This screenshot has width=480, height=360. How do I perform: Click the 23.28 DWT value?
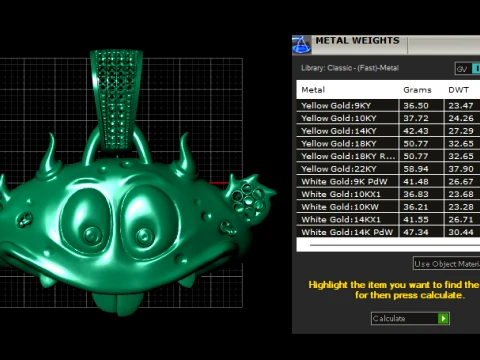pos(461,207)
